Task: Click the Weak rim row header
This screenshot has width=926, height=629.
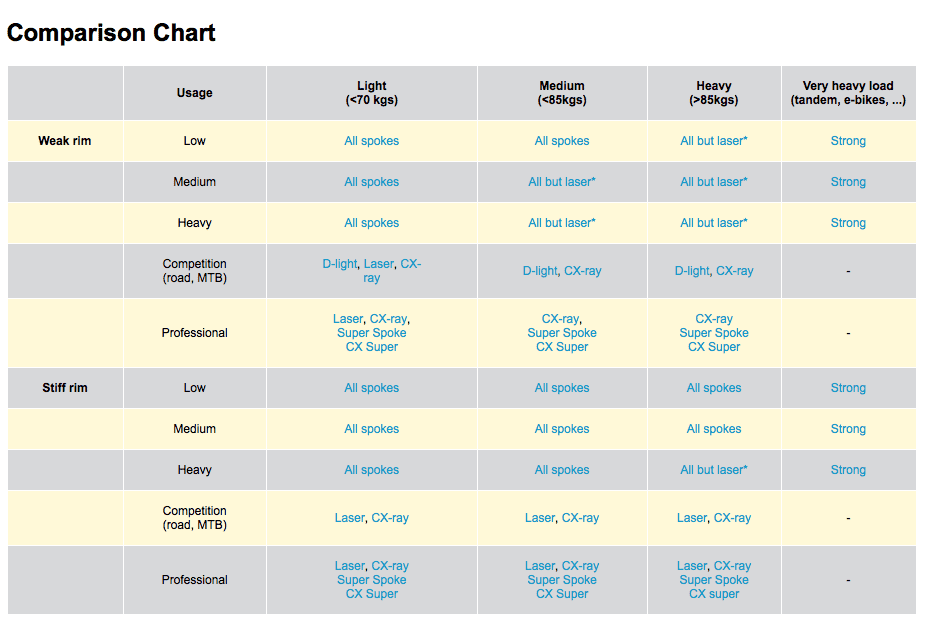Action: coord(64,141)
